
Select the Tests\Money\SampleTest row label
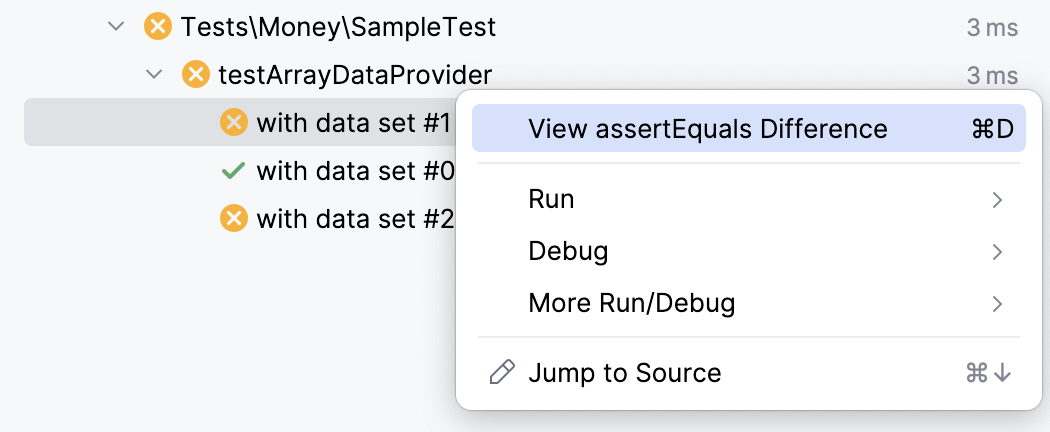pos(338,27)
